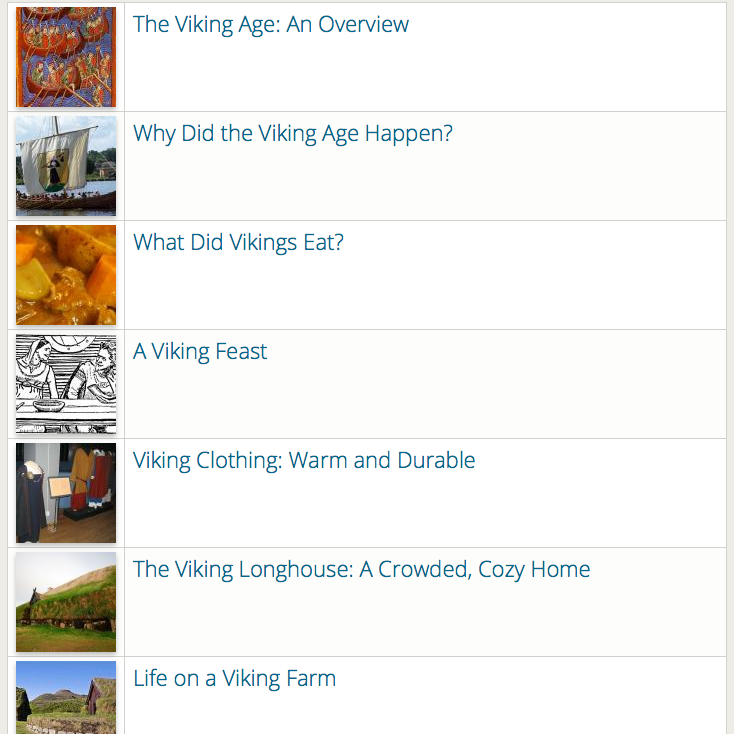Open the Viking farm landscape thumbnail

66,698
